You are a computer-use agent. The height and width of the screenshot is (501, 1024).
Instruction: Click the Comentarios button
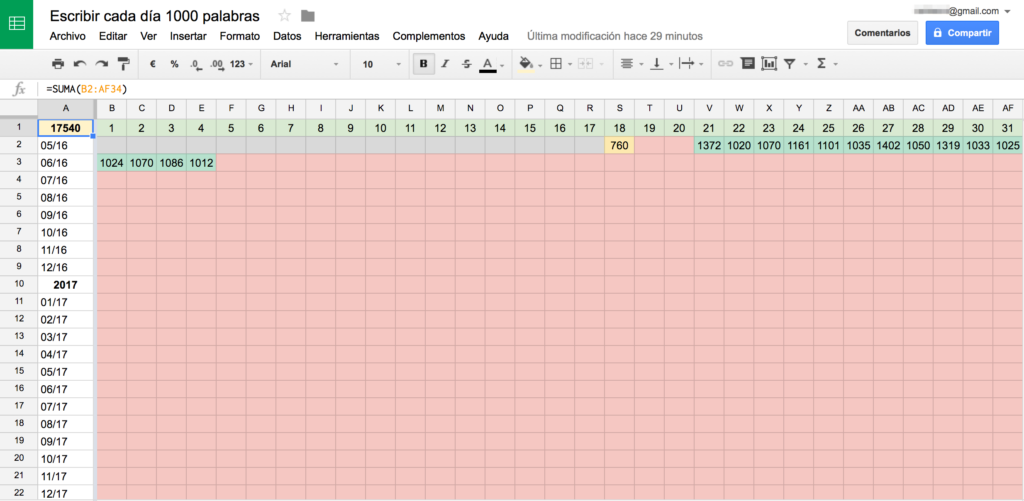(x=882, y=33)
